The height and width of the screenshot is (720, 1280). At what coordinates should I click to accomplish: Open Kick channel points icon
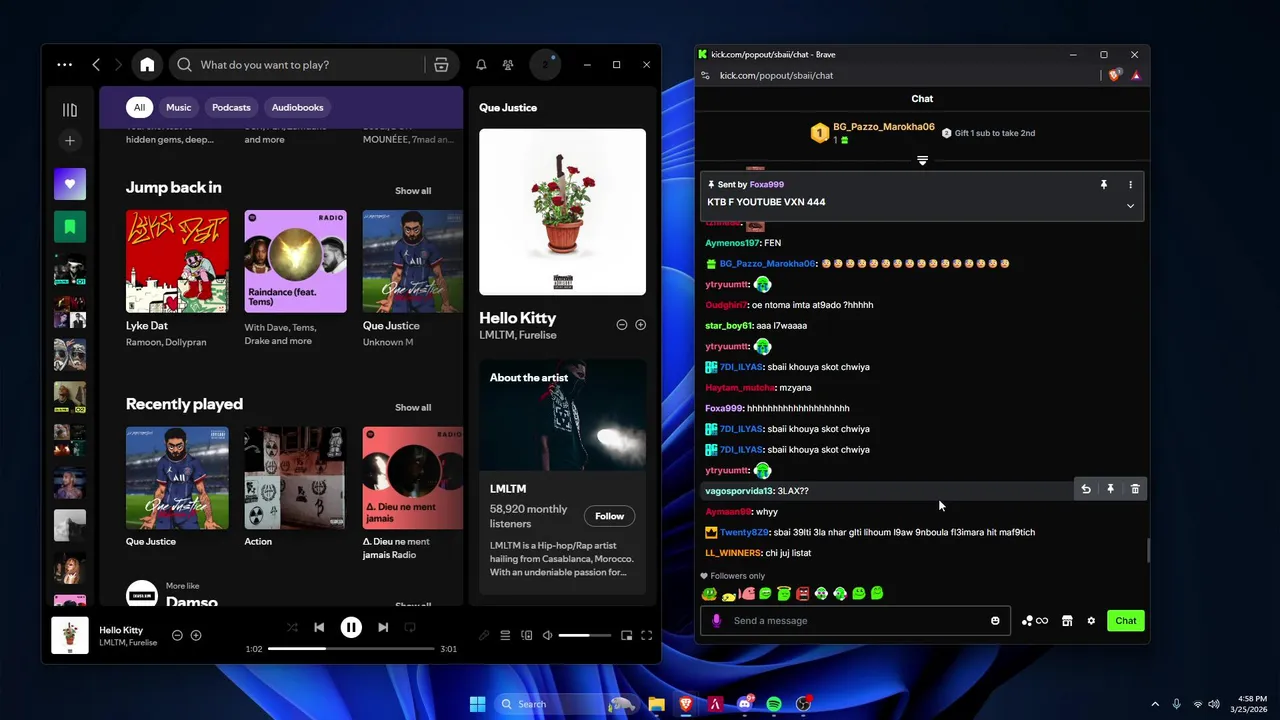coord(1034,621)
